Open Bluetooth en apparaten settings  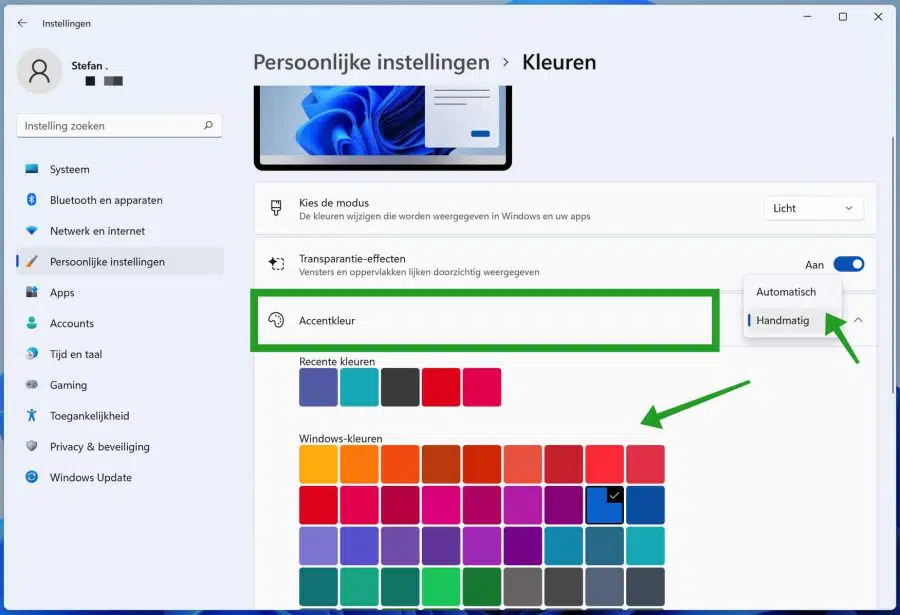click(x=119, y=200)
